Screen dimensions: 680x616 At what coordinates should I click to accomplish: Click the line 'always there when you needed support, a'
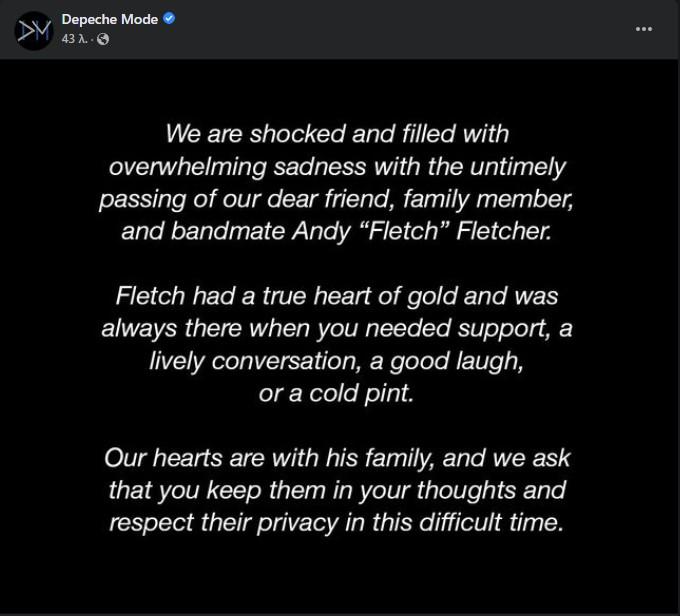click(337, 328)
